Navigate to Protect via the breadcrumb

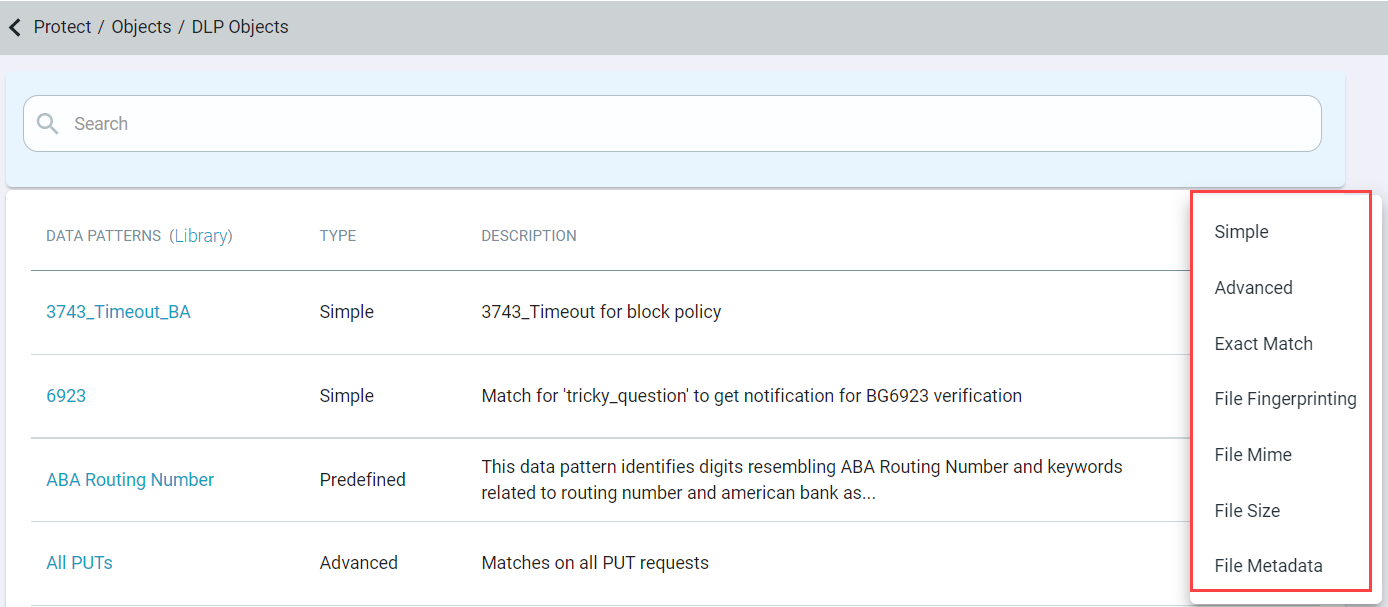(62, 27)
